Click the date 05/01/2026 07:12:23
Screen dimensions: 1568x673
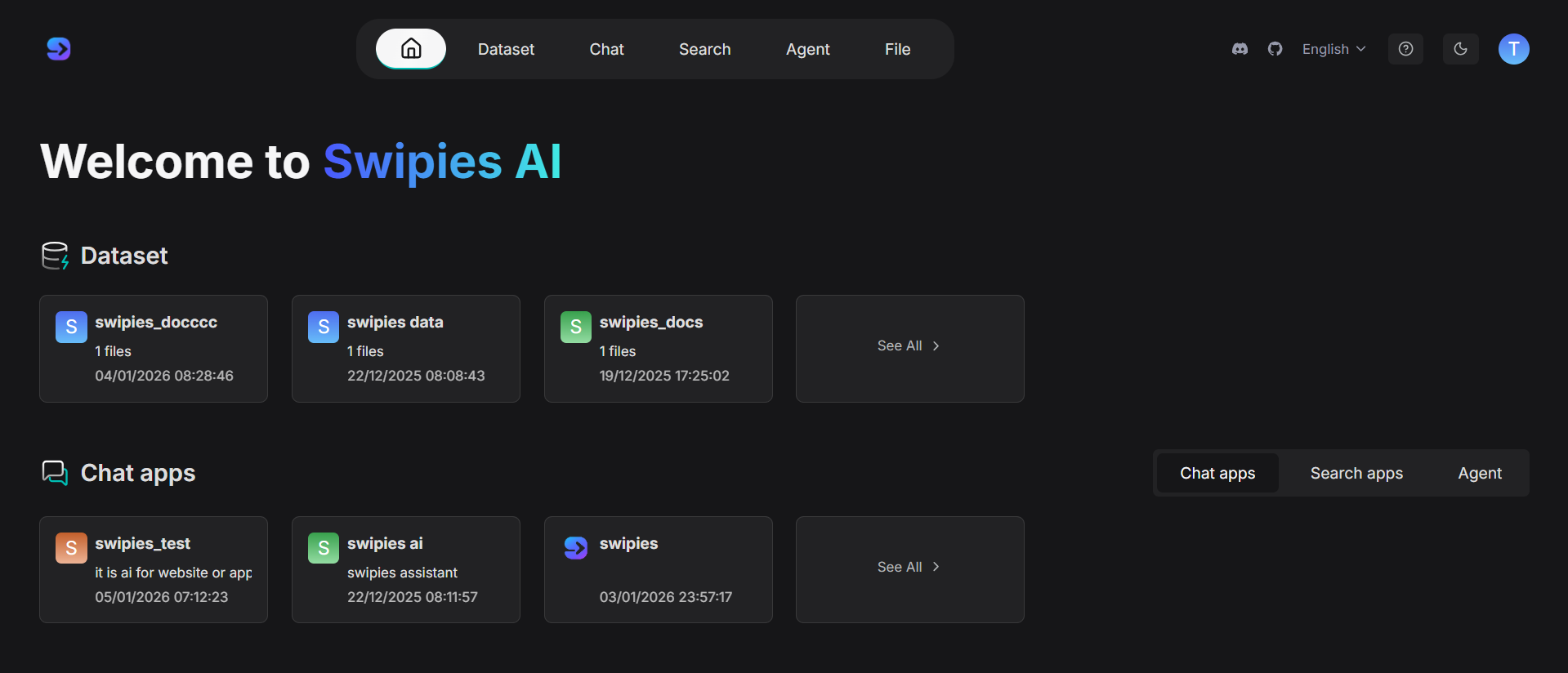click(162, 597)
